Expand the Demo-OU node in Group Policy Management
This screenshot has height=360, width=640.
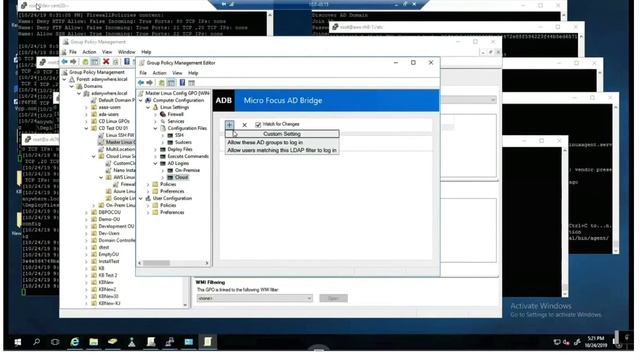87,219
